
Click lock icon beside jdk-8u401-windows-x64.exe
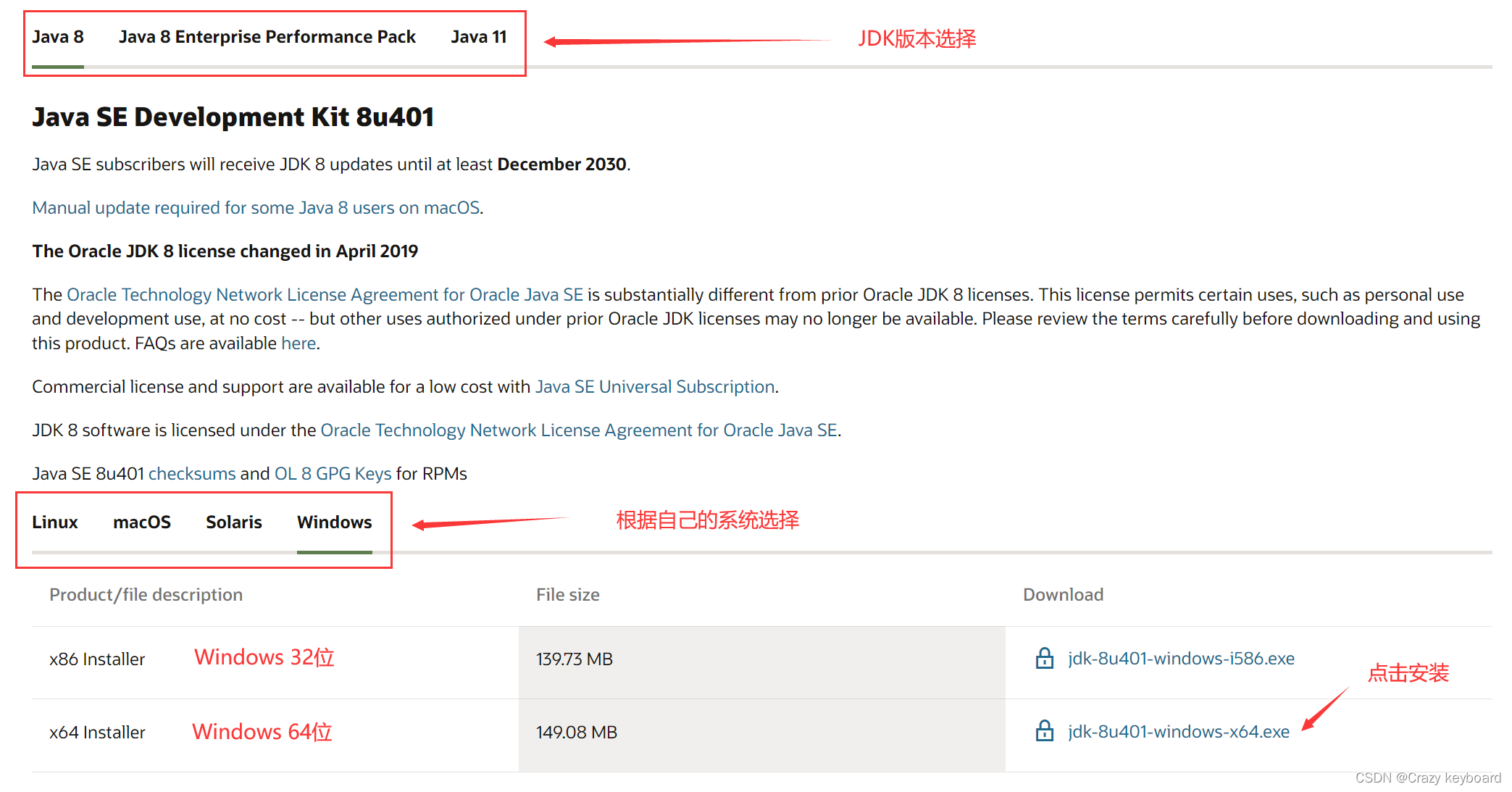(1044, 730)
